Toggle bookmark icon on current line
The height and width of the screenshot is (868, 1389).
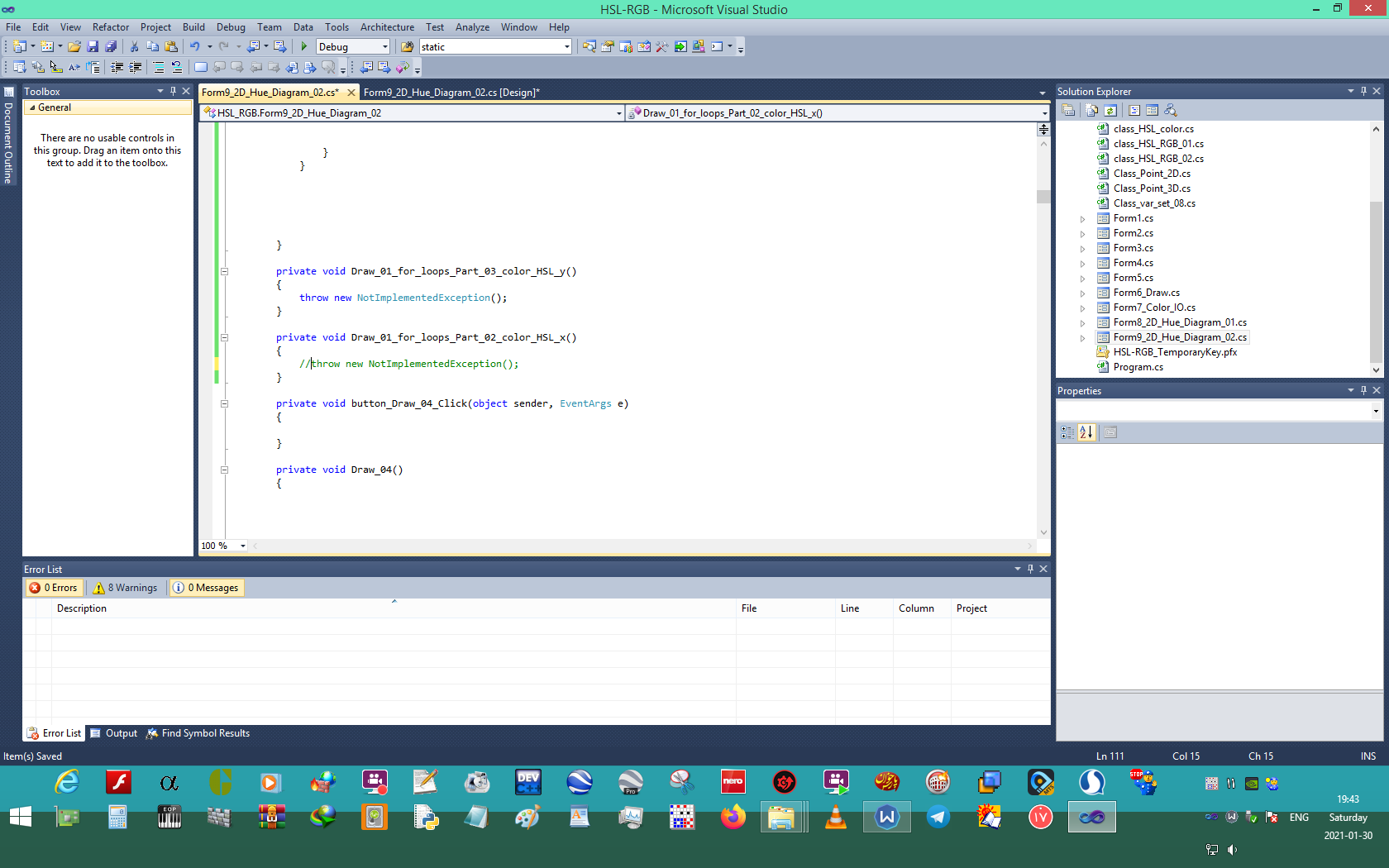[x=200, y=68]
